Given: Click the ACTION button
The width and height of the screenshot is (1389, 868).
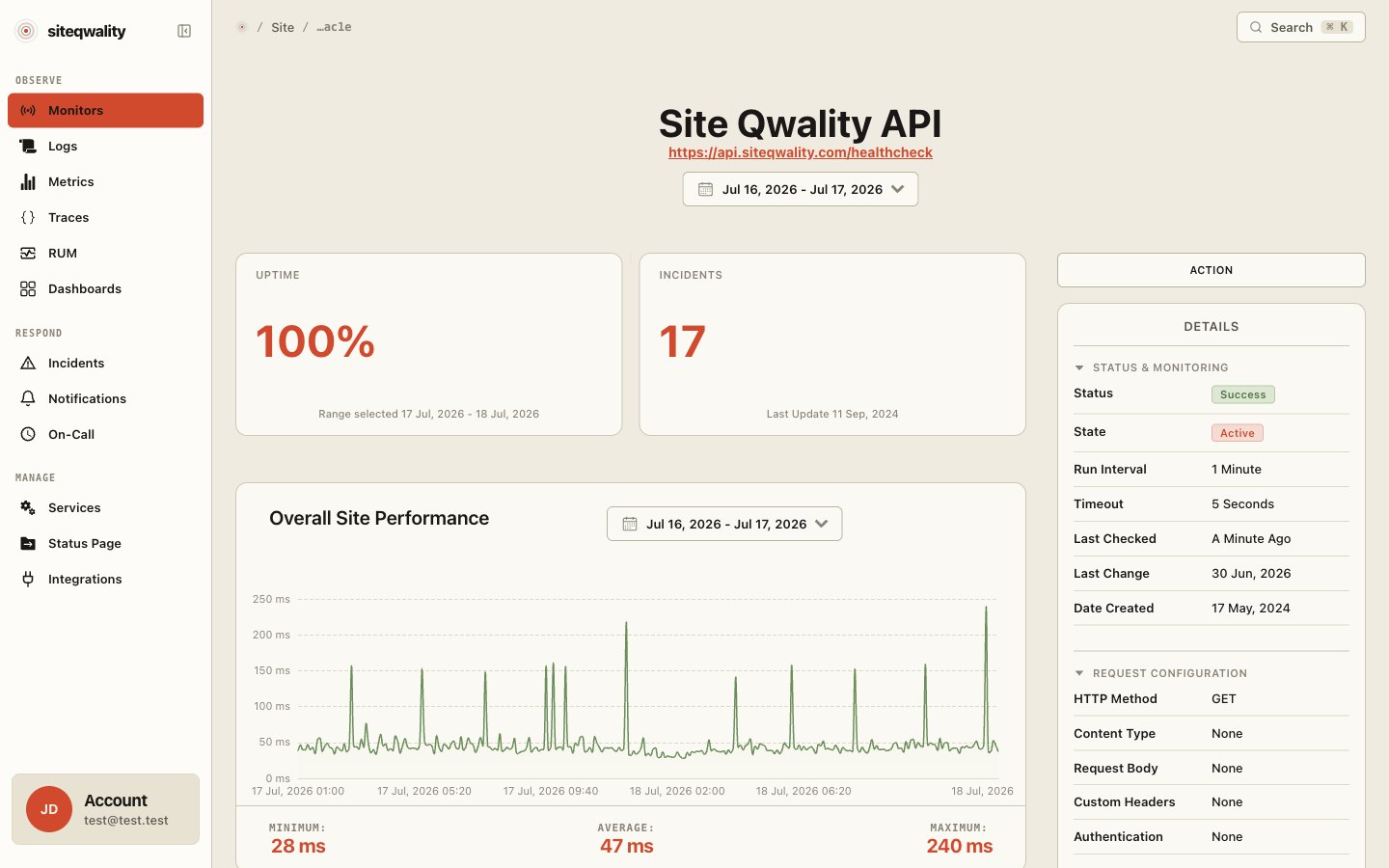Looking at the screenshot, I should pyautogui.click(x=1212, y=270).
